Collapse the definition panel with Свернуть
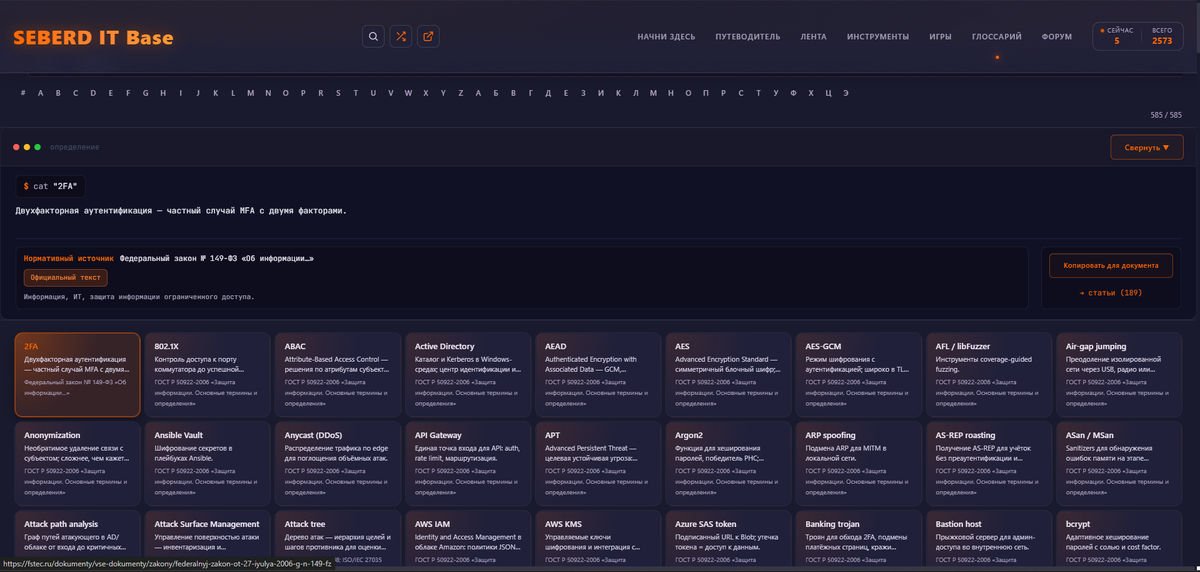Screen dimensions: 1200x572 click(1146, 147)
